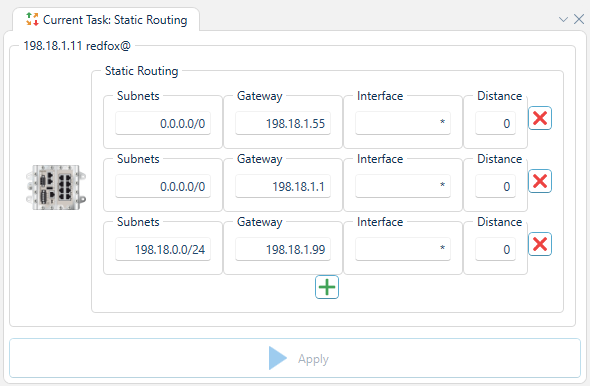Edit distance field of 198.18.1.55 route
The width and height of the screenshot is (590, 386).
click(495, 123)
